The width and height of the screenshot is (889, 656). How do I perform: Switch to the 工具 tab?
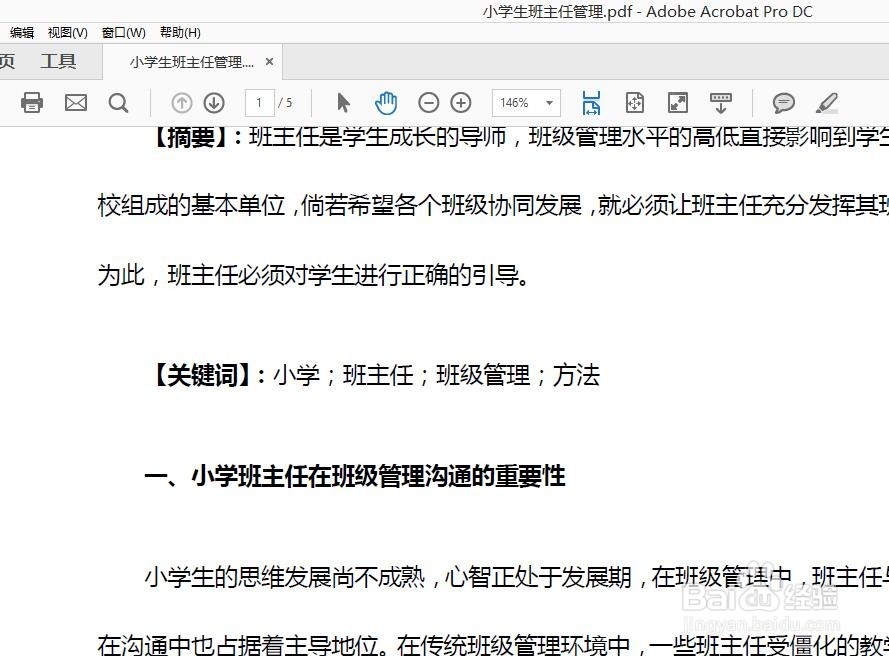click(59, 61)
